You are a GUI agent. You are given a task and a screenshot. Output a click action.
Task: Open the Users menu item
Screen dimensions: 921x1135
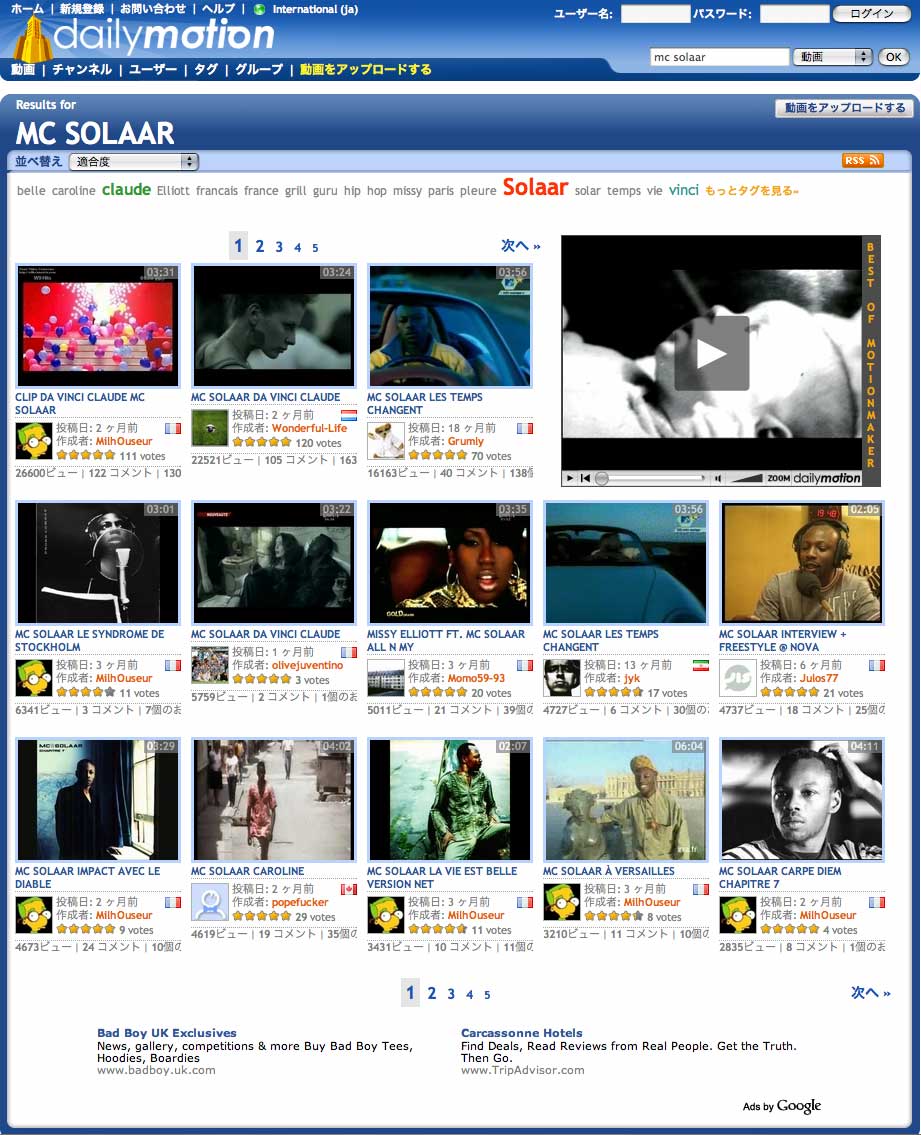[153, 69]
